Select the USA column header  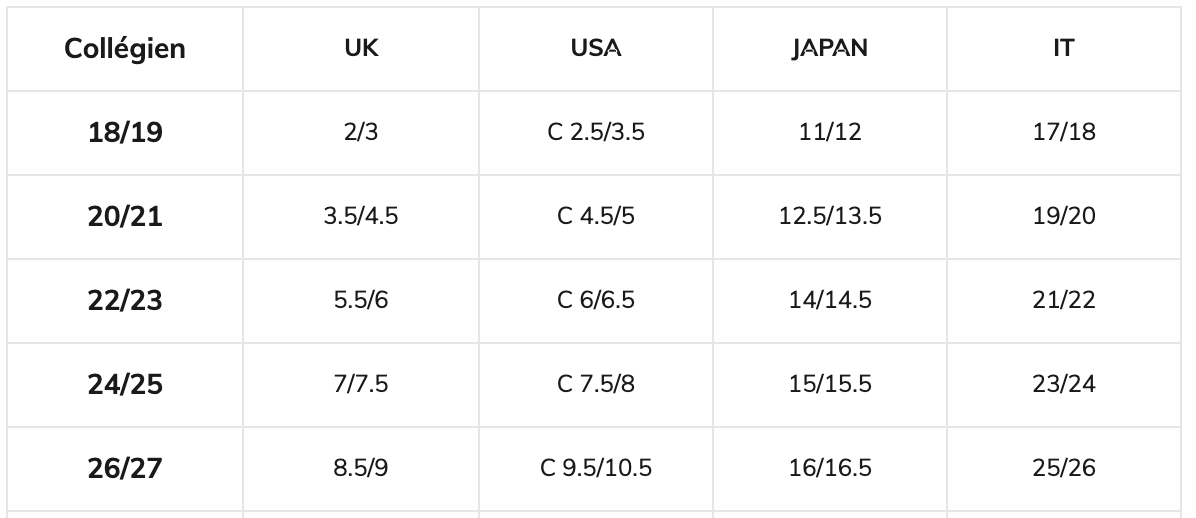click(x=596, y=49)
